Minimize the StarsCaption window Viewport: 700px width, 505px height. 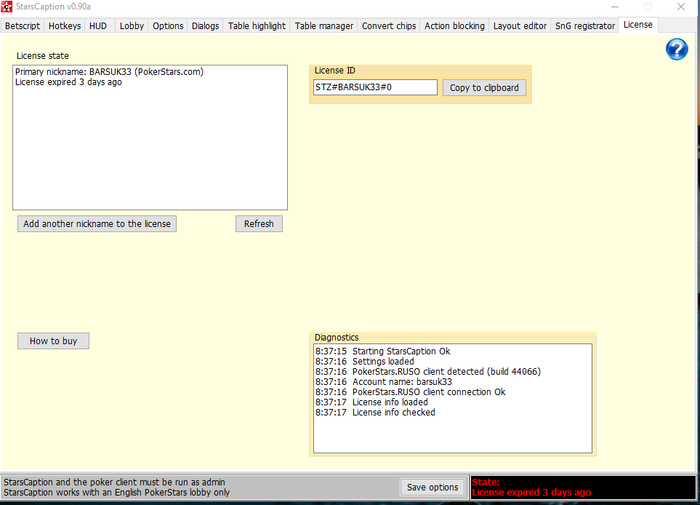615,7
